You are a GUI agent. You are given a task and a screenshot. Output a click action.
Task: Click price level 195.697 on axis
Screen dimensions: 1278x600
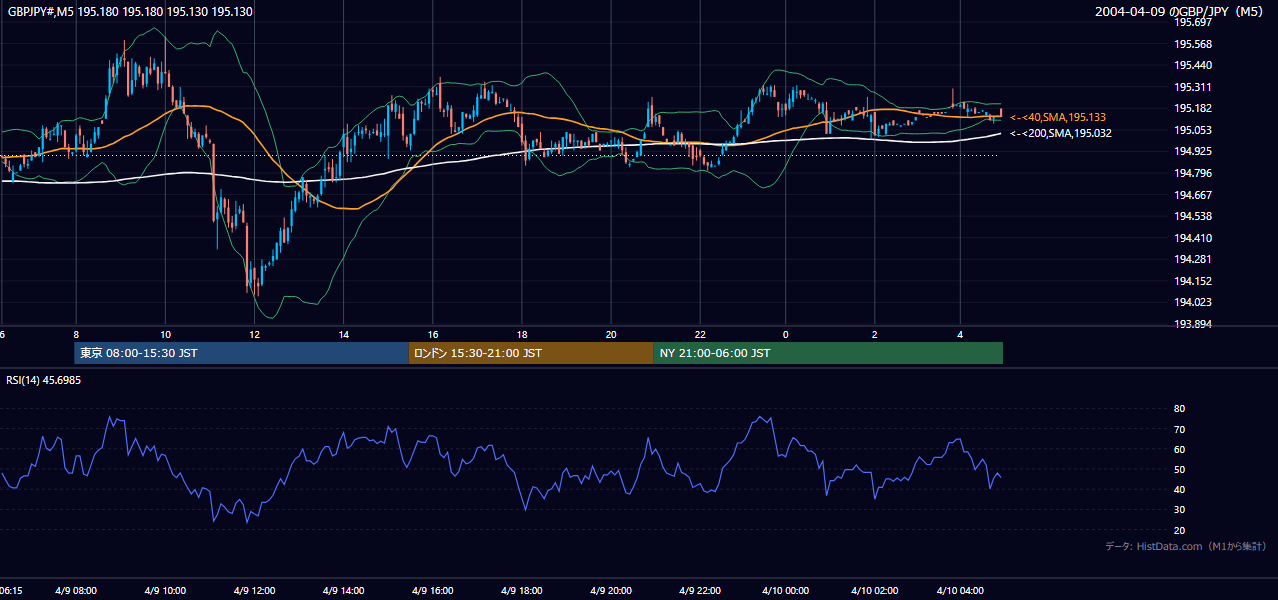[x=1193, y=22]
